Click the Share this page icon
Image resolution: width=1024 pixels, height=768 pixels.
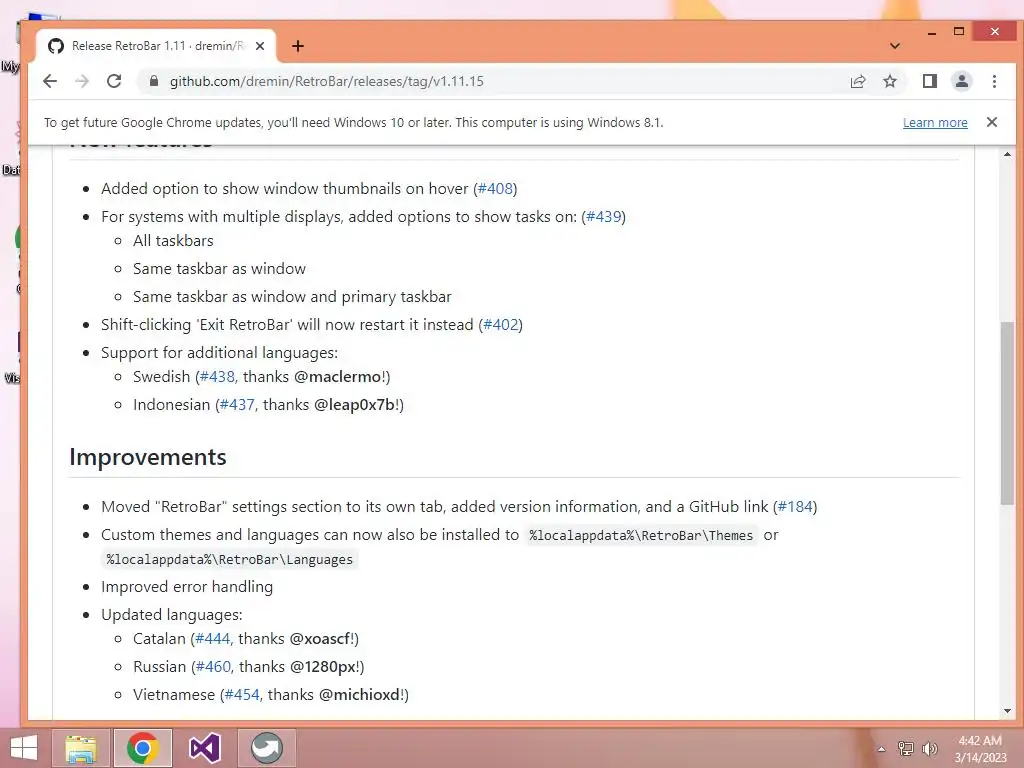[x=857, y=81]
